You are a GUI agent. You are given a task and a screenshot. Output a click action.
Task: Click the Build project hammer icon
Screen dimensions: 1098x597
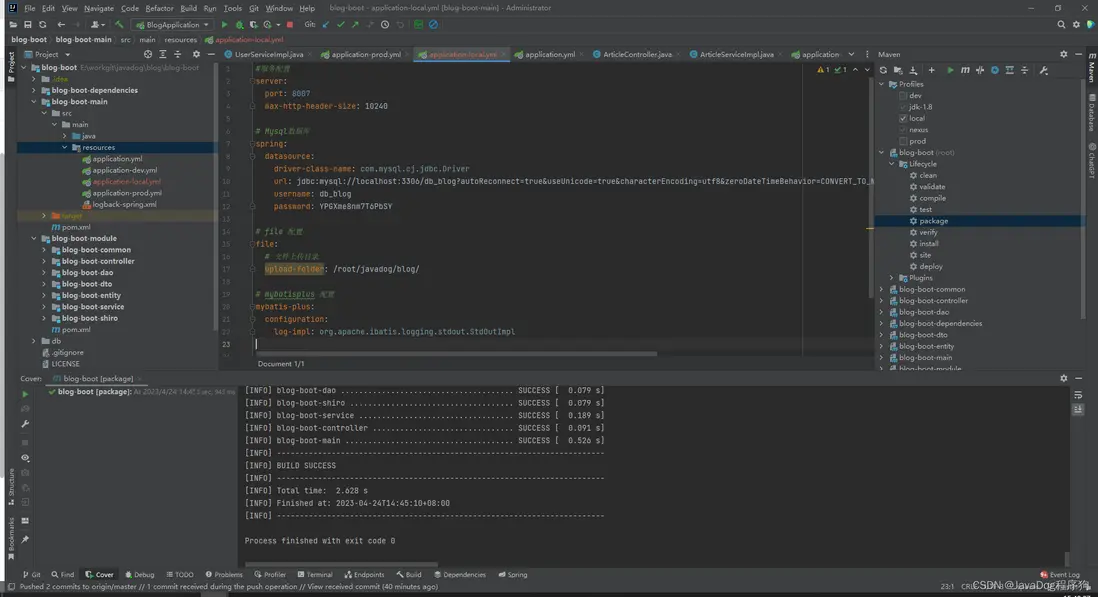120,24
